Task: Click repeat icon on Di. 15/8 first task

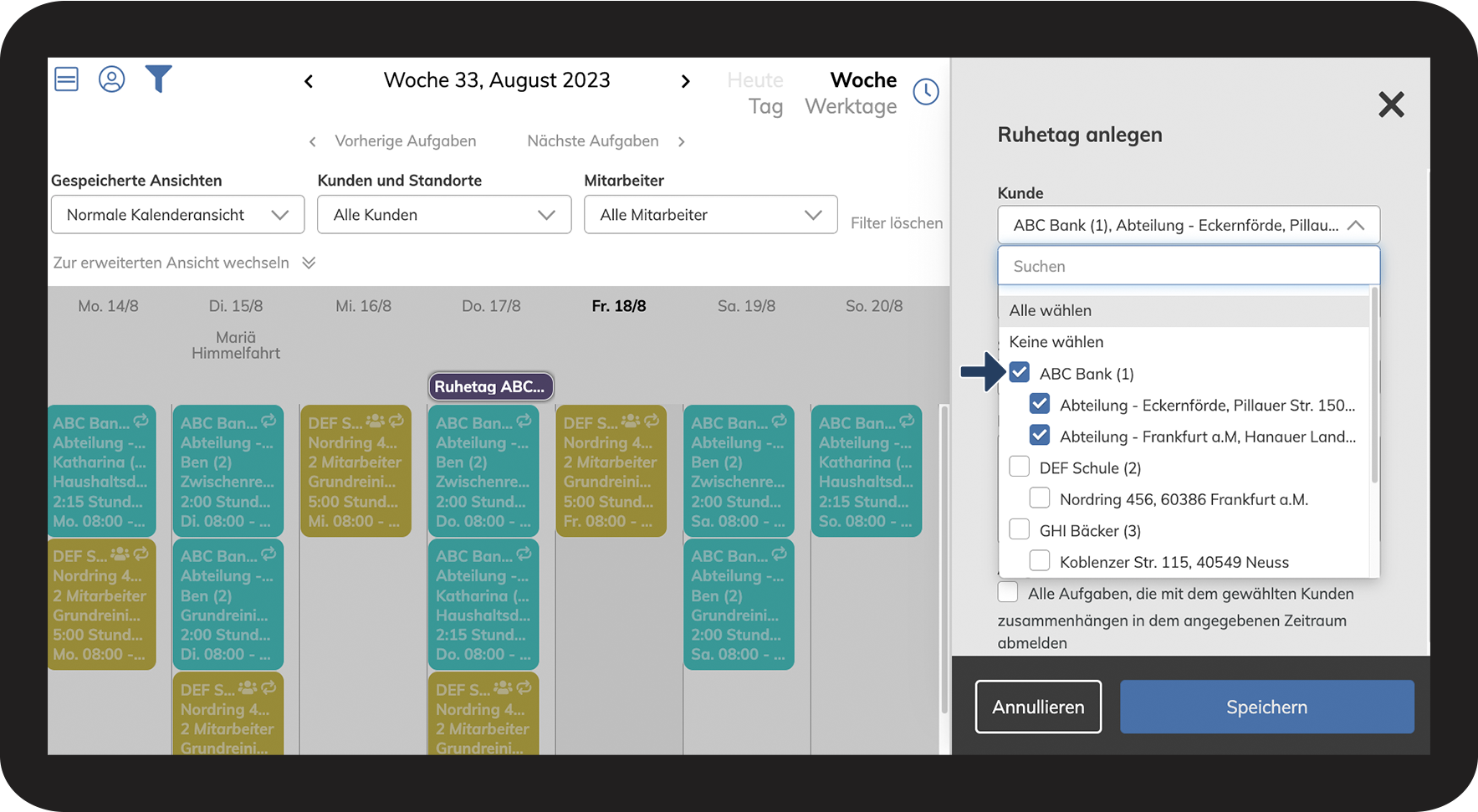Action: pyautogui.click(x=268, y=421)
